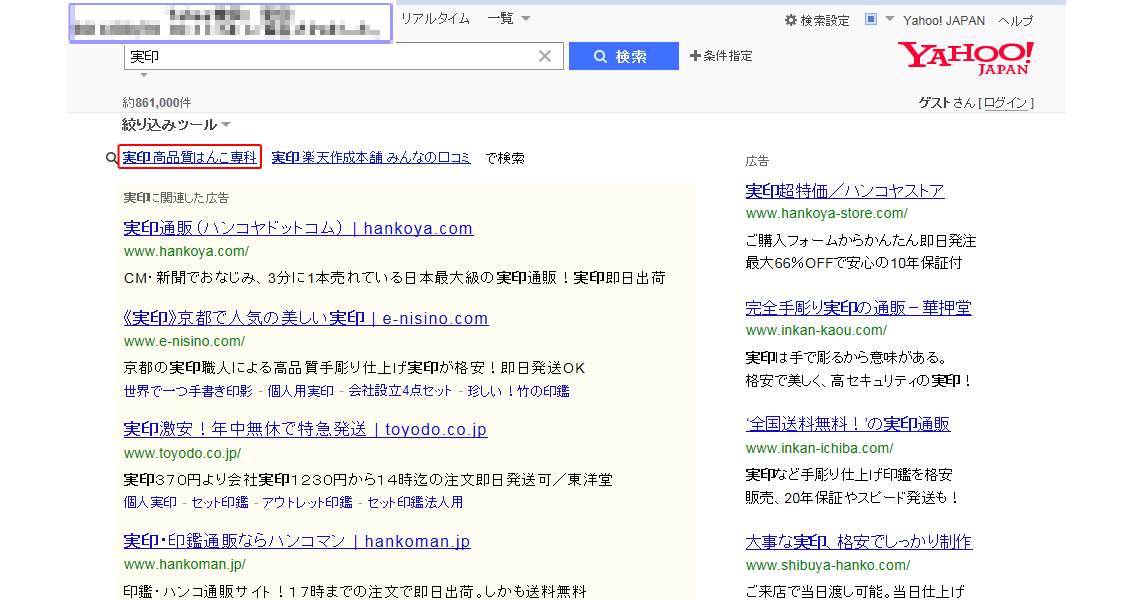Select the リアルタイム search tab
Image resolution: width=1130 pixels, height=600 pixels.
tap(435, 19)
